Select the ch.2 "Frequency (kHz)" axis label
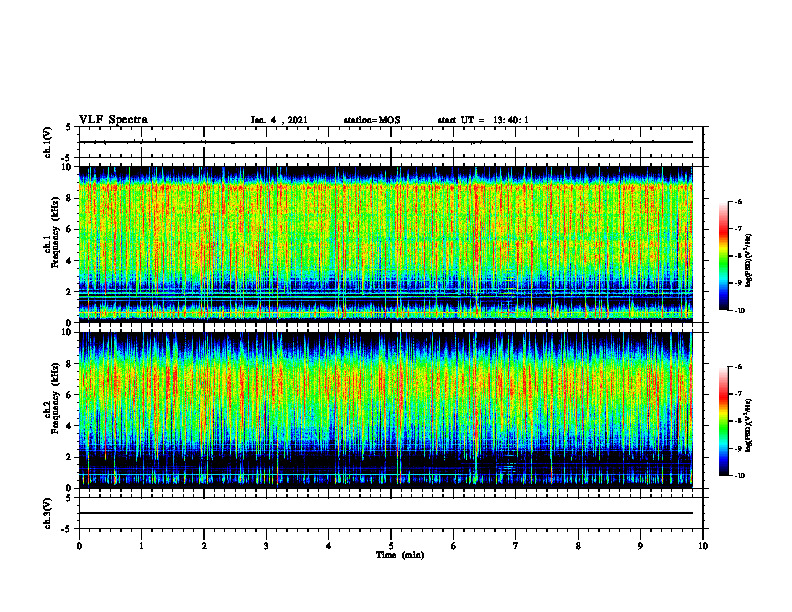792x612 pixels. coord(54,398)
